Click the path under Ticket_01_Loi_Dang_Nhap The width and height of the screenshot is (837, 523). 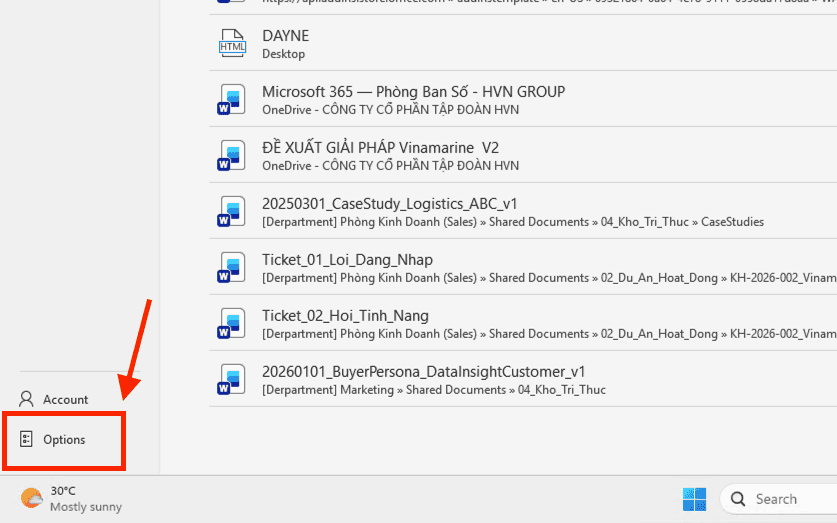pyautogui.click(x=549, y=278)
